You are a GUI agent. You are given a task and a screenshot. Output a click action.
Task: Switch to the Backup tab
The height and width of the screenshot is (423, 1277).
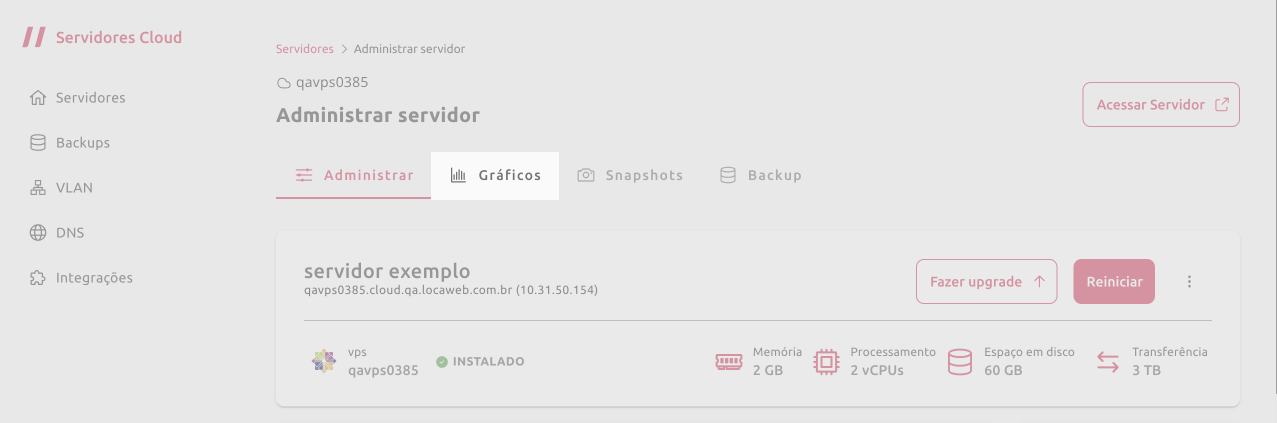pyautogui.click(x=761, y=175)
